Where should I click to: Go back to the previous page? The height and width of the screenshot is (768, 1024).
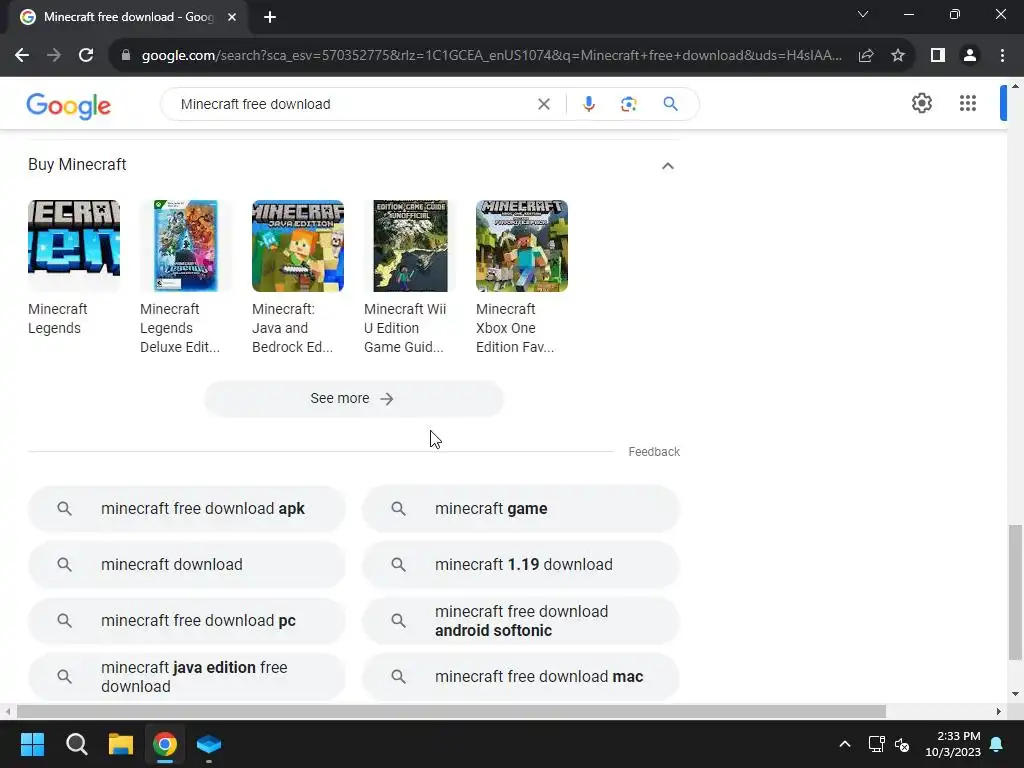pyautogui.click(x=22, y=56)
